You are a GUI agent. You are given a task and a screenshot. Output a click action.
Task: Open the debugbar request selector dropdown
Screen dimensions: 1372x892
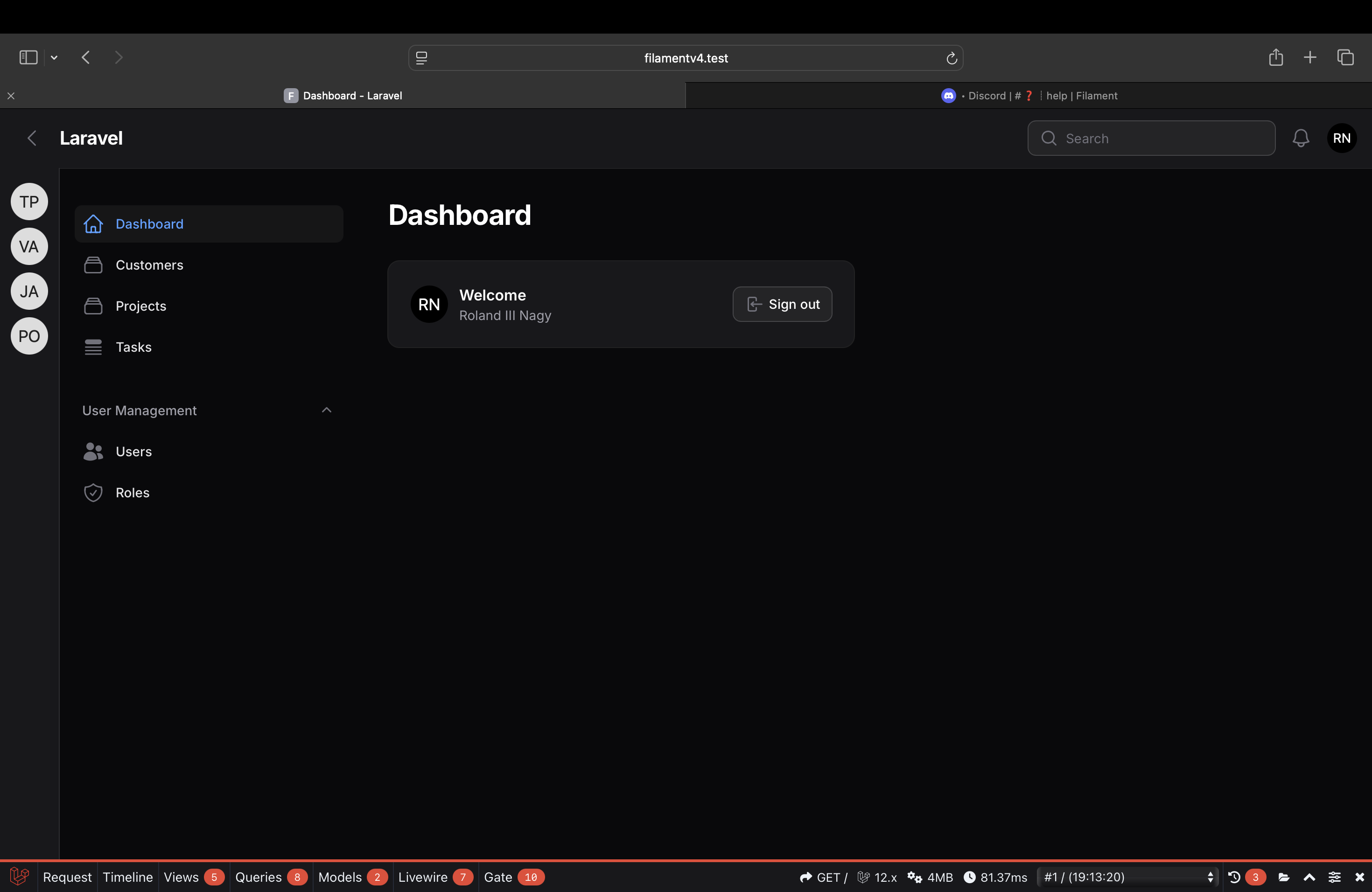1127,877
